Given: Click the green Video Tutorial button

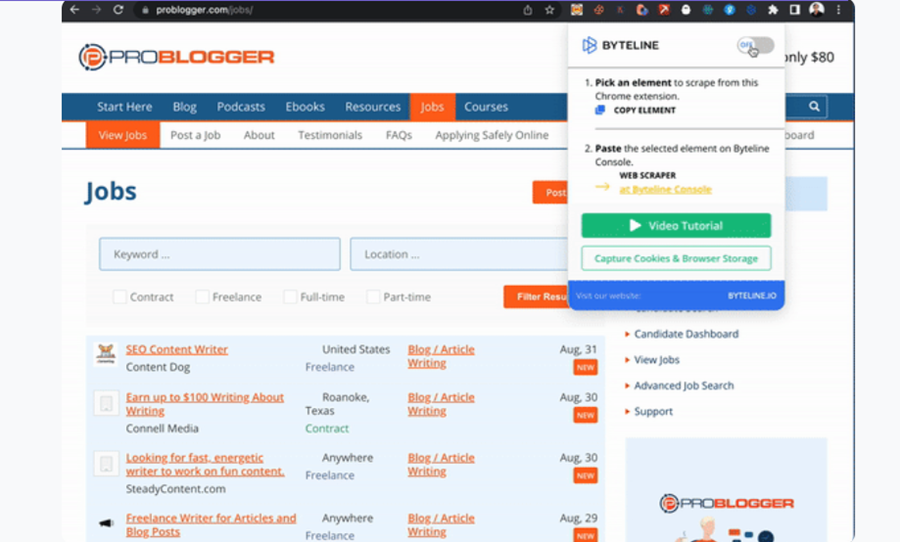Looking at the screenshot, I should [676, 226].
